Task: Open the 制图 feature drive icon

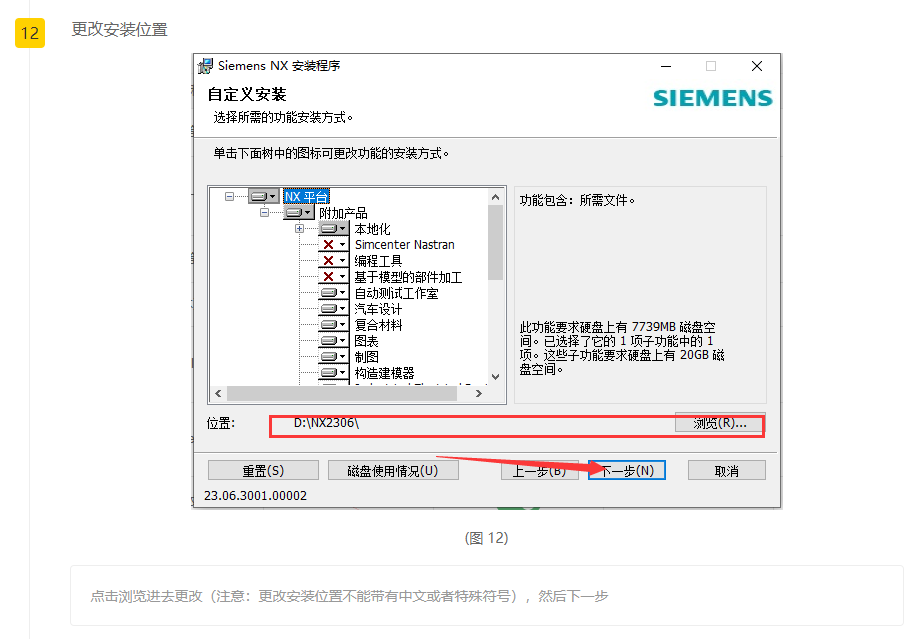Action: [334, 357]
